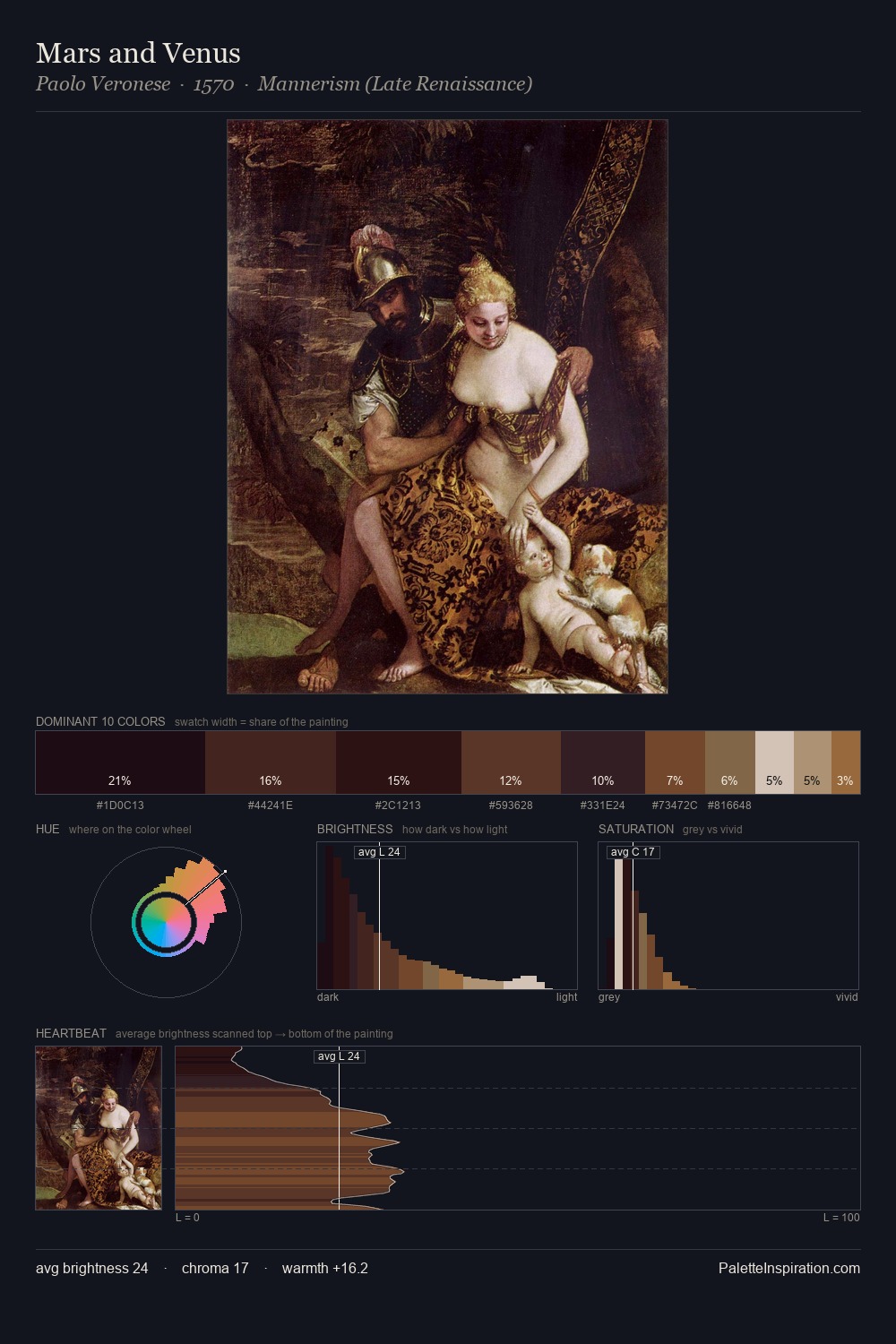The height and width of the screenshot is (1344, 896).
Task: Select the 3% orange-brown swatch
Action: coord(846,762)
